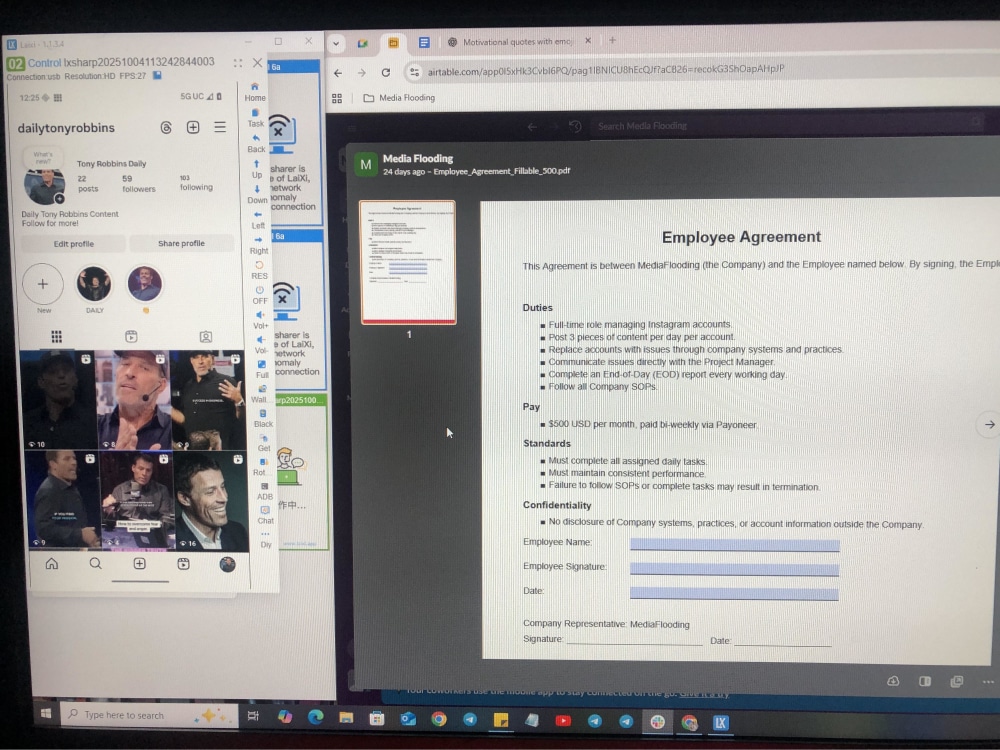Tap Instagram bottom new post icon
Image resolution: width=1000 pixels, height=750 pixels.
pyautogui.click(x=140, y=564)
